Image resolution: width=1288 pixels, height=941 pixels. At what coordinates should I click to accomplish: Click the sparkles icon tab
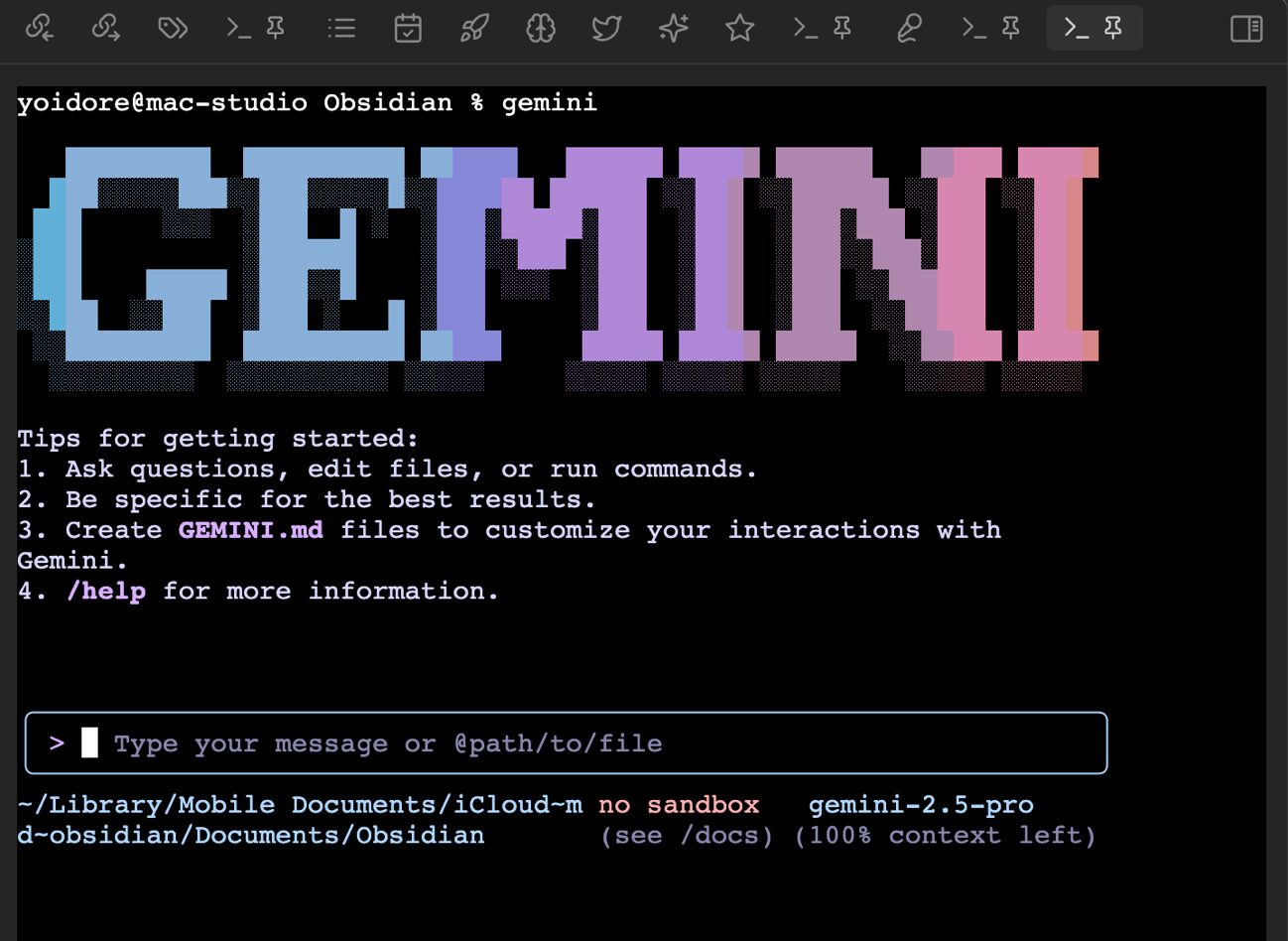tap(673, 28)
